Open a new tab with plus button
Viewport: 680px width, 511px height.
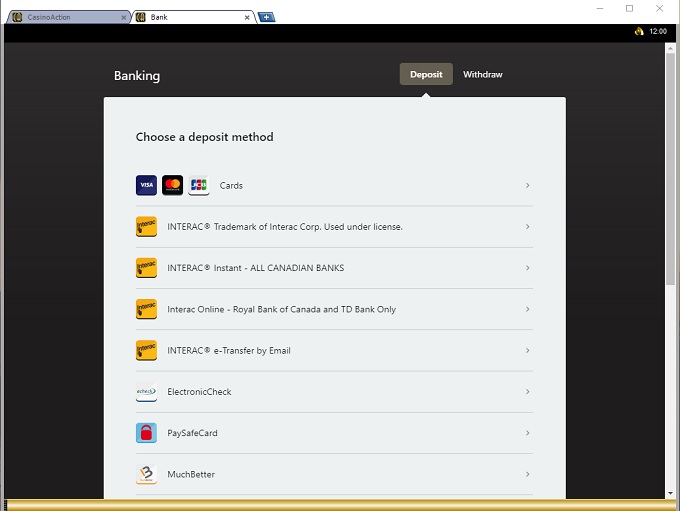click(x=266, y=17)
